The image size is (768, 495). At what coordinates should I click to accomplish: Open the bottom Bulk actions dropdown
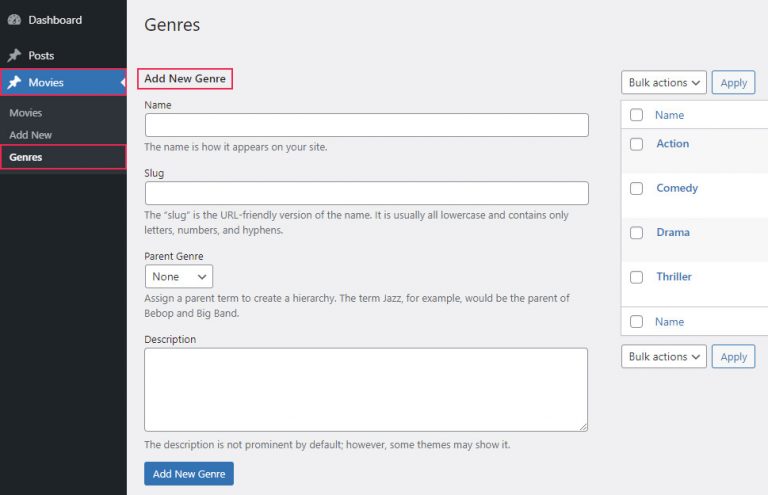tap(664, 356)
